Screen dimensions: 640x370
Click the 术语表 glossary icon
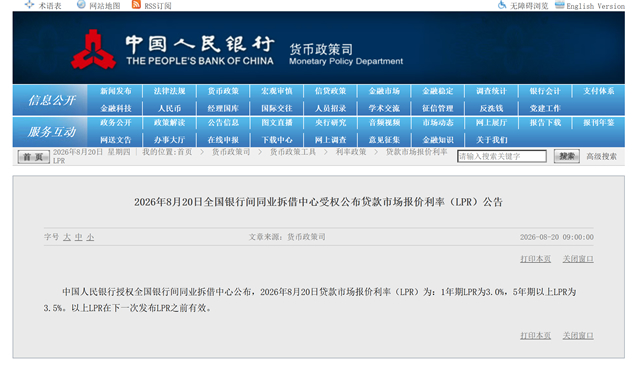tap(29, 4)
